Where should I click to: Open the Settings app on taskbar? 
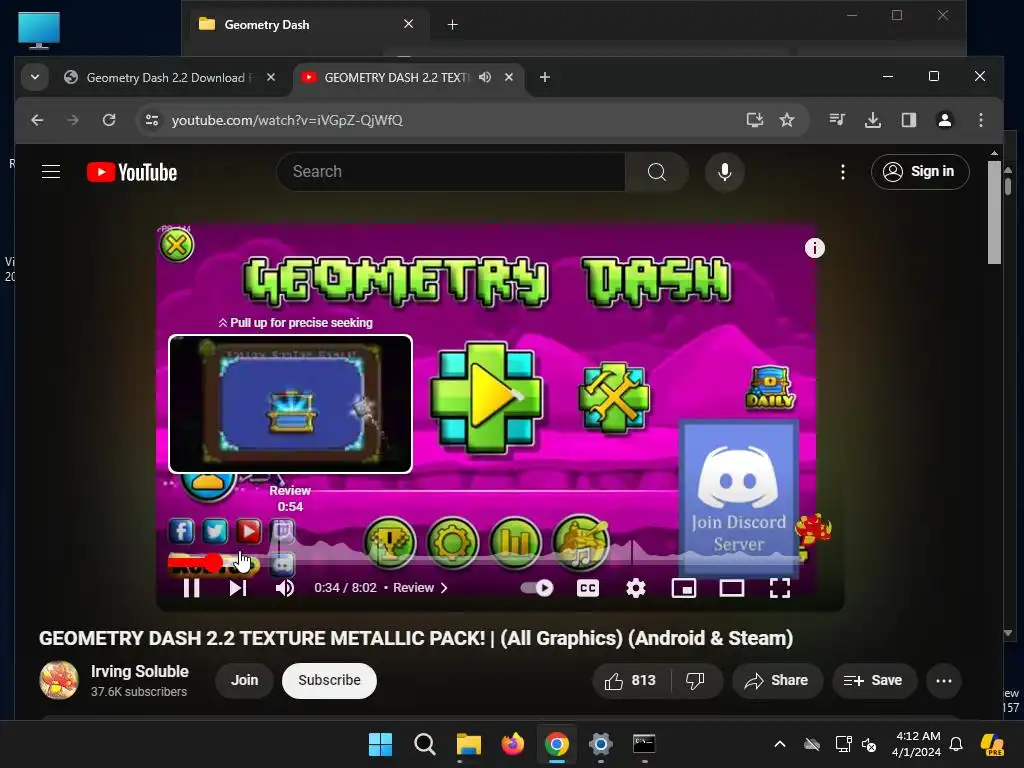pyautogui.click(x=600, y=744)
